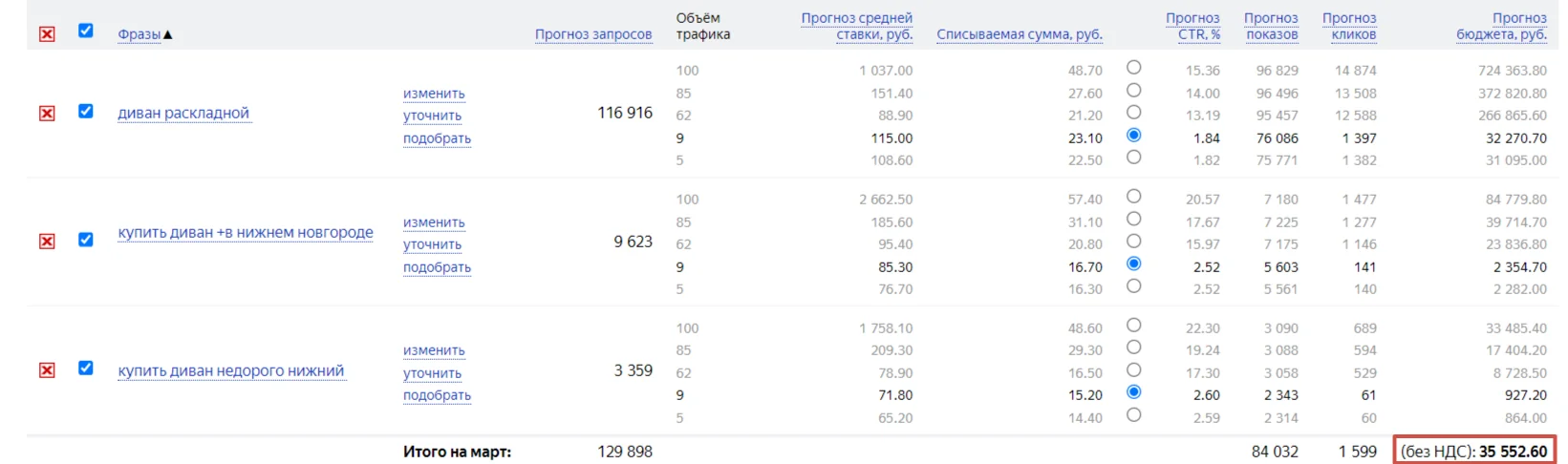The height and width of the screenshot is (464, 1568).
Task: Sort by Прогноз запросов column header
Action: 593,34
